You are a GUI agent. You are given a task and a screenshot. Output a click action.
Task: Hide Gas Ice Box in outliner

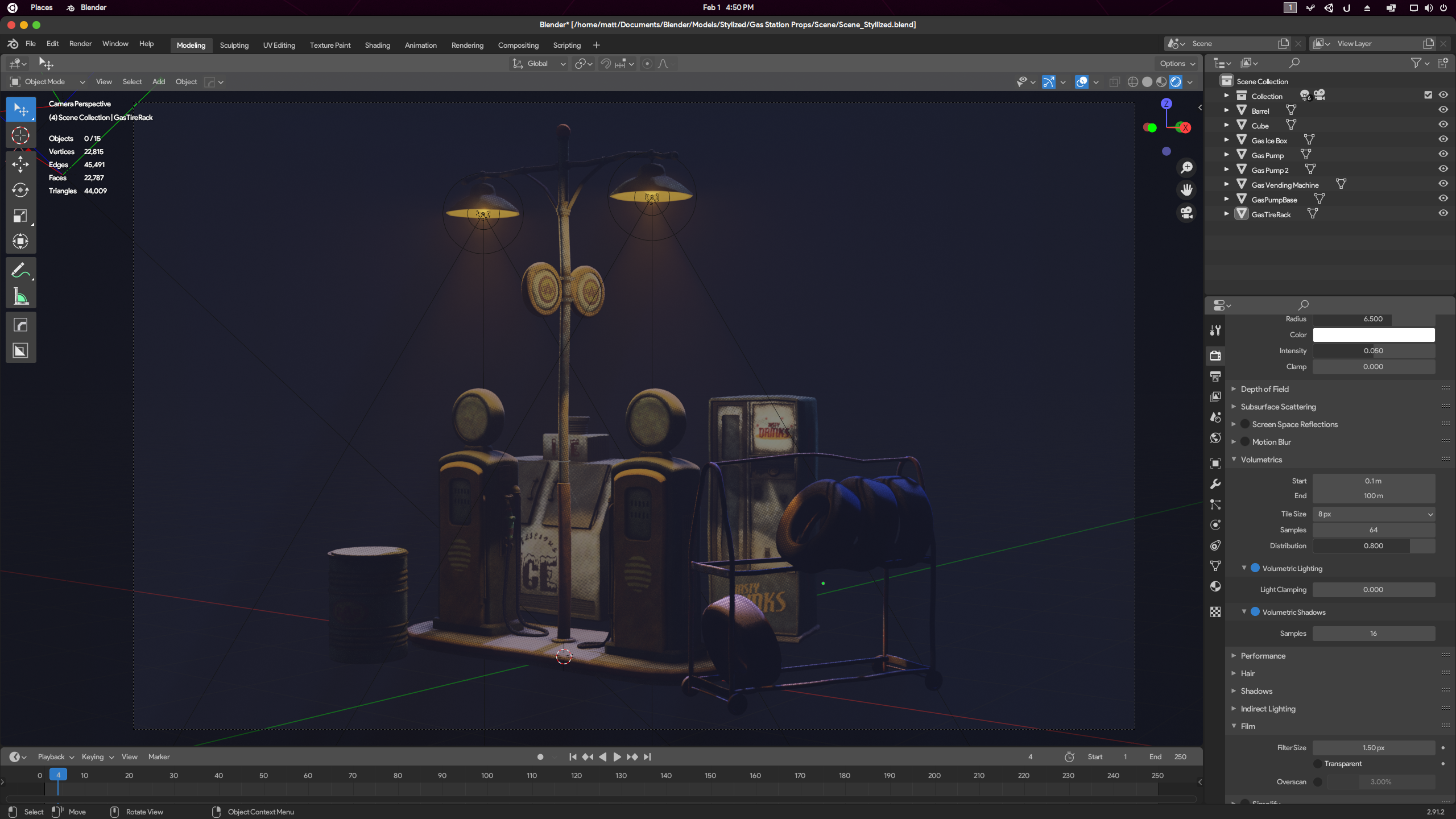point(1443,139)
